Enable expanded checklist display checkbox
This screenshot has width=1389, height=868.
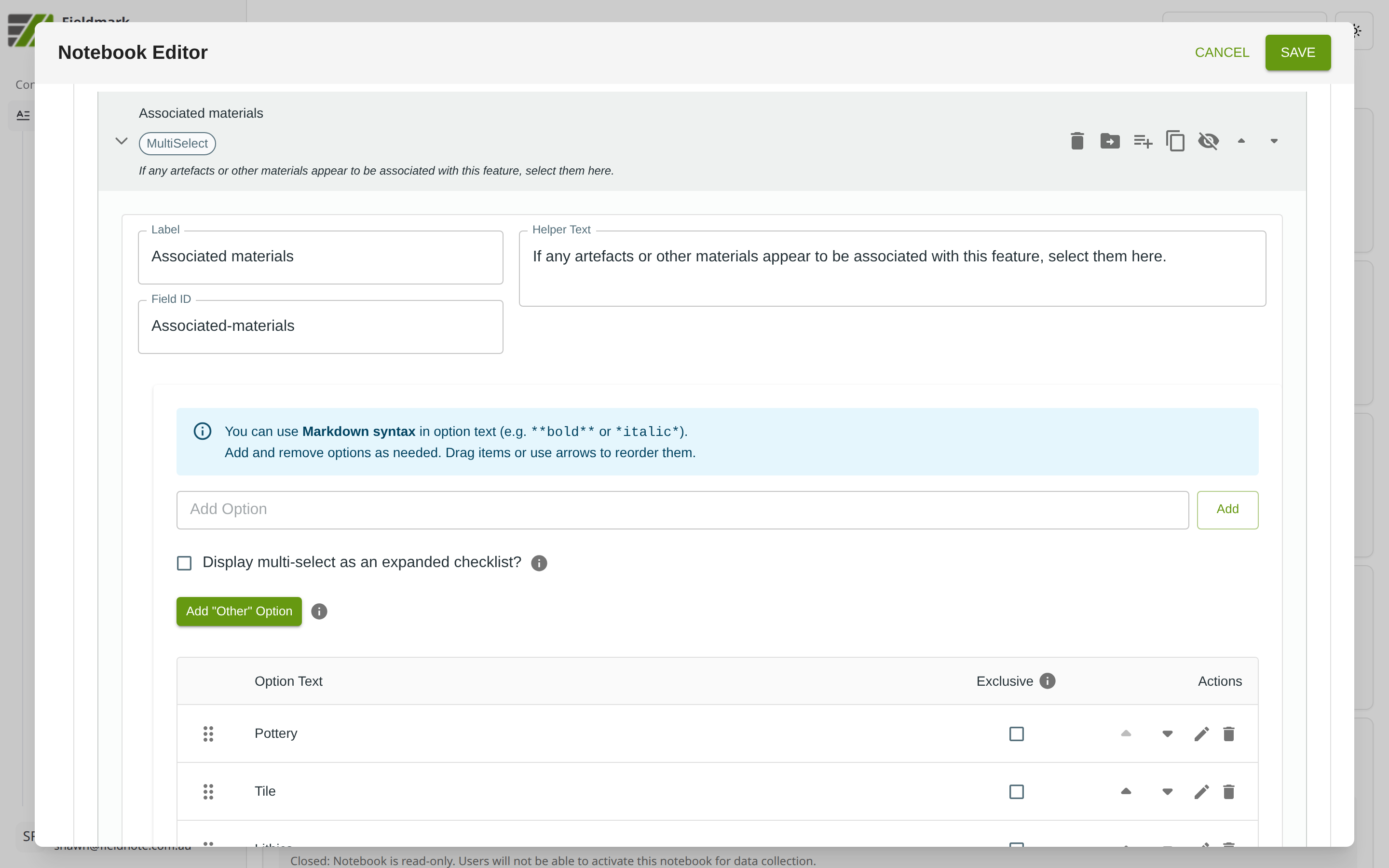tap(184, 563)
